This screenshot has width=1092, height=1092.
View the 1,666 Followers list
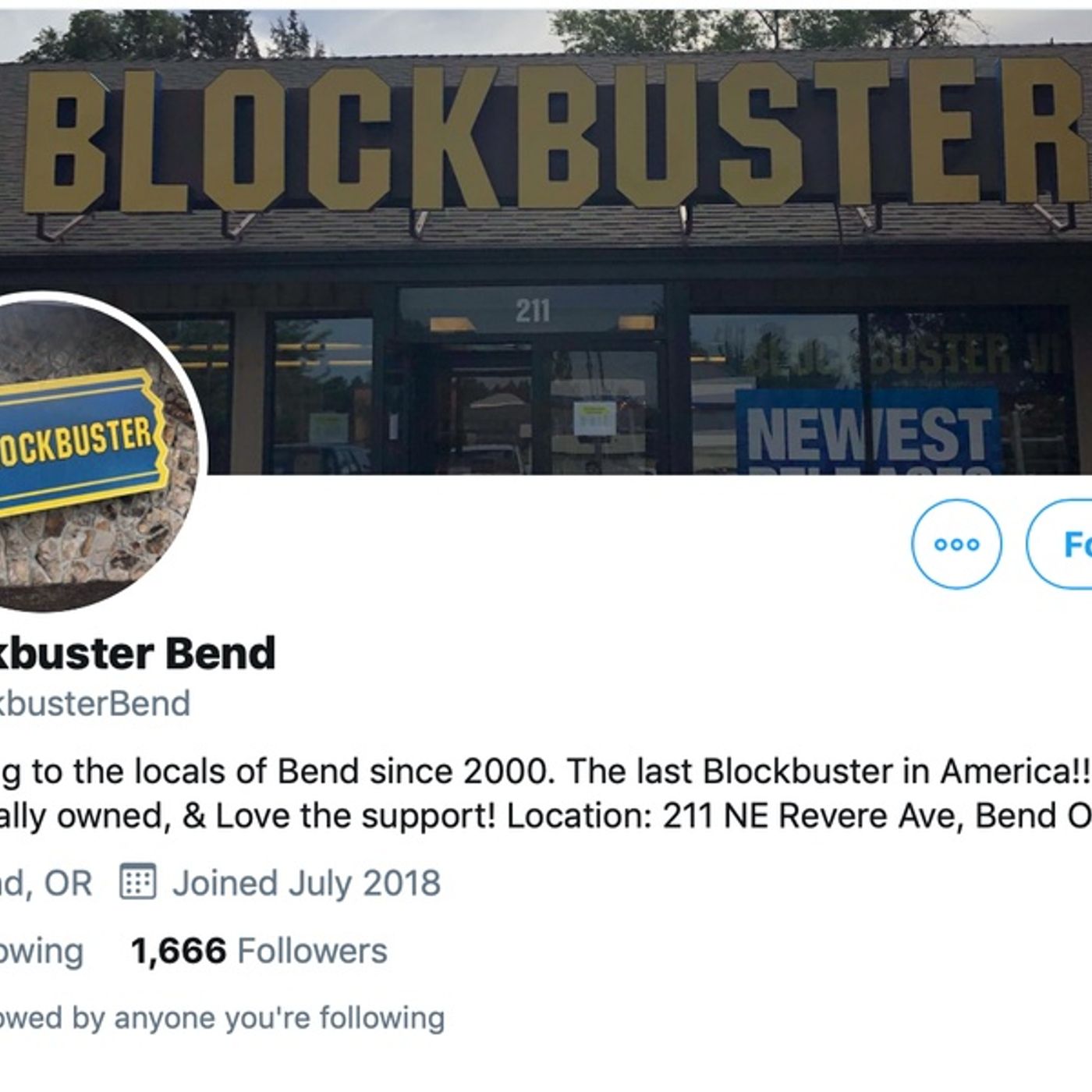point(259,951)
